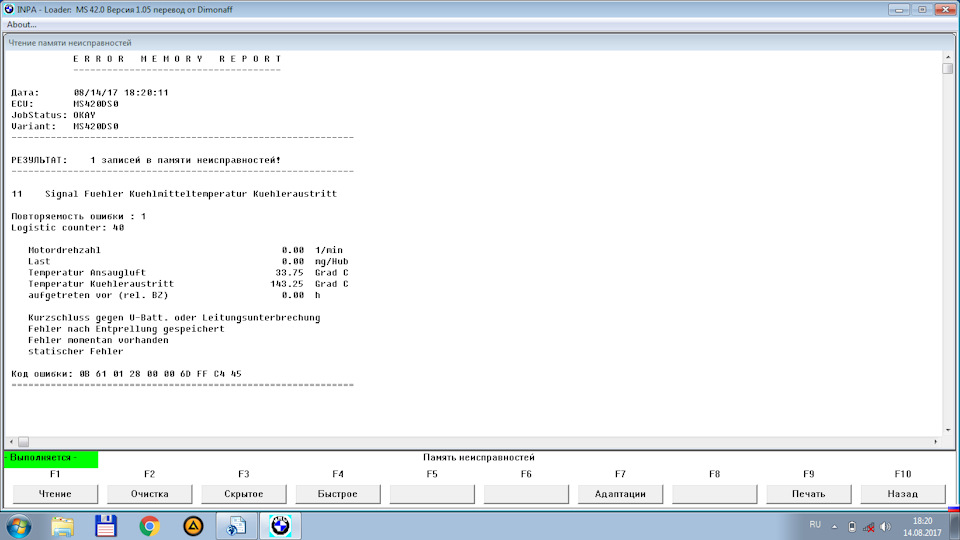This screenshot has height=540, width=960.
Task: Click the horizontal scrollbar right arrow
Action: 935,441
